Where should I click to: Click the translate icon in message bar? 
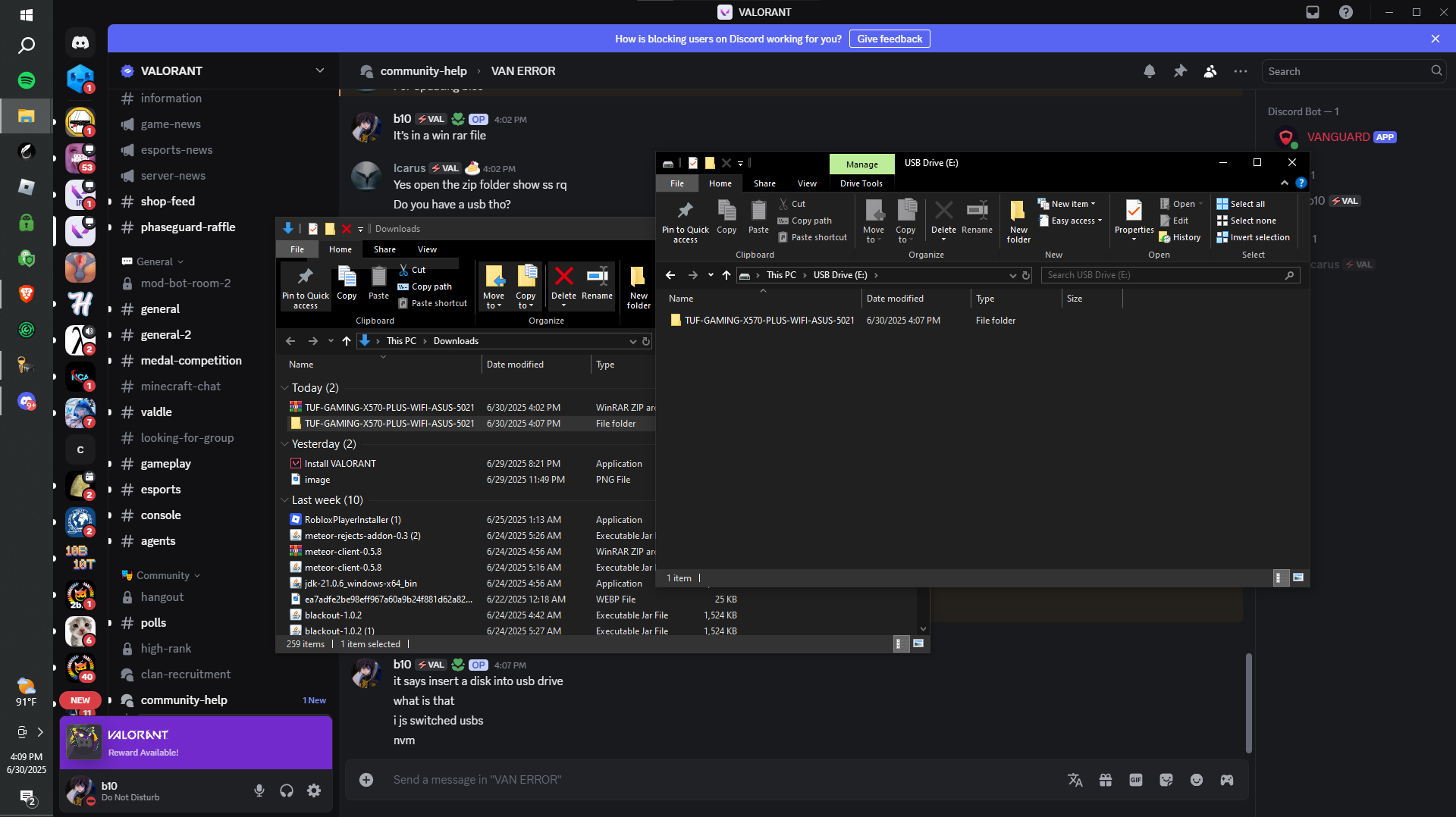1075,780
